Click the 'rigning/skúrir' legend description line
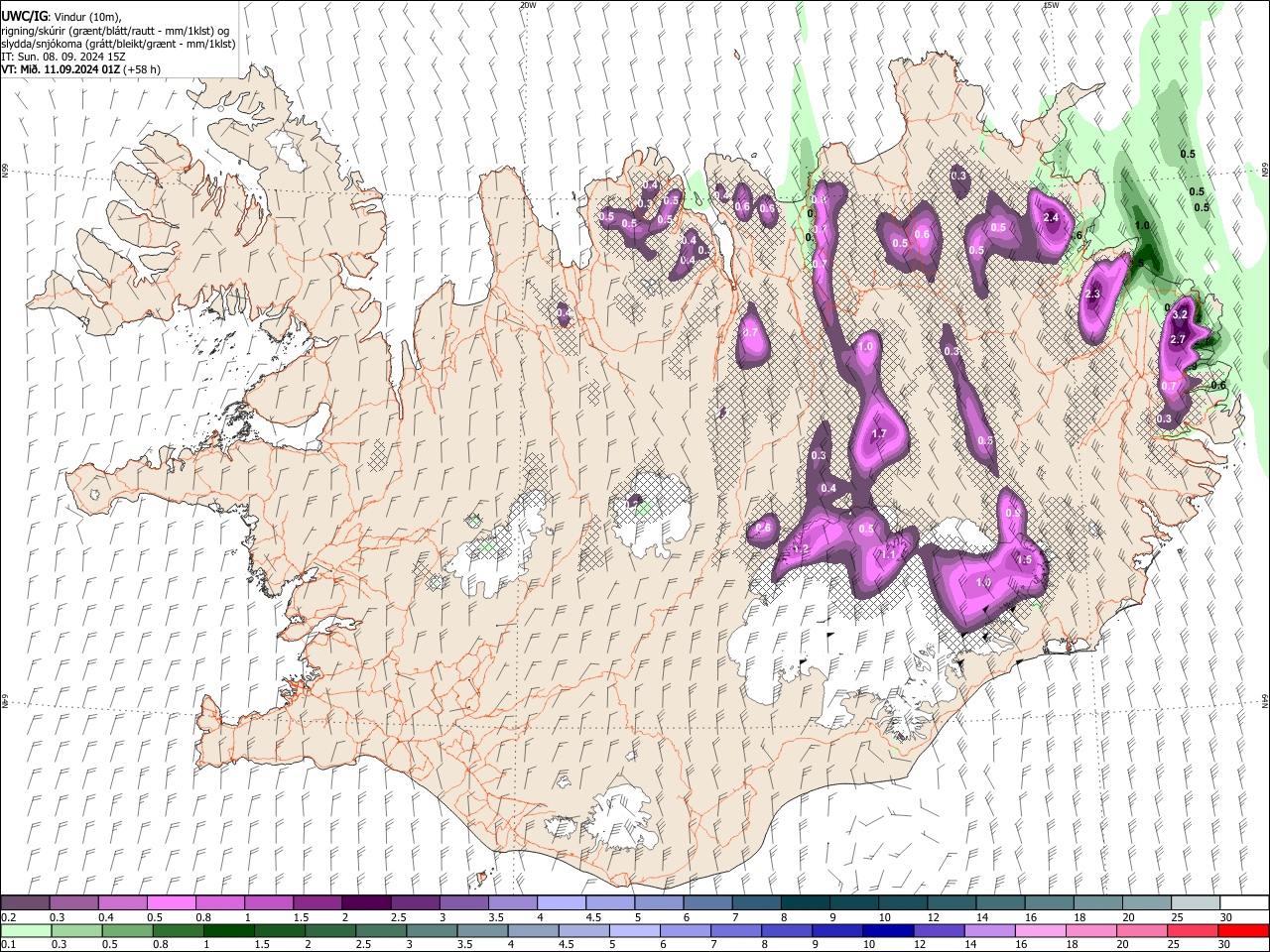This screenshot has width=1270, height=952. click(x=117, y=31)
